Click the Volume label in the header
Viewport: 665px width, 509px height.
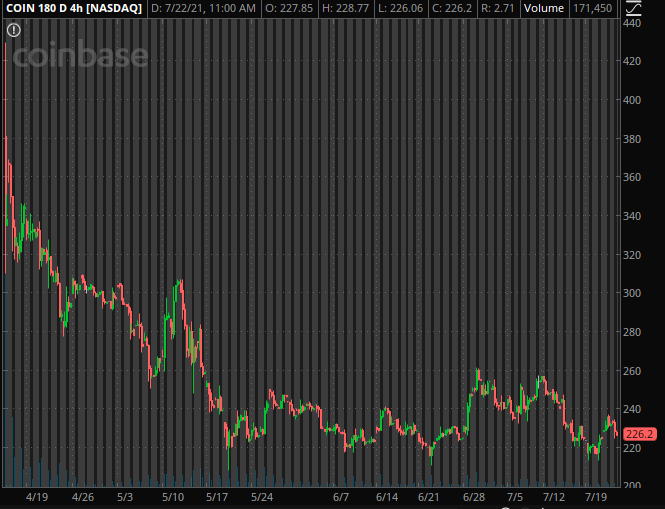544,8
